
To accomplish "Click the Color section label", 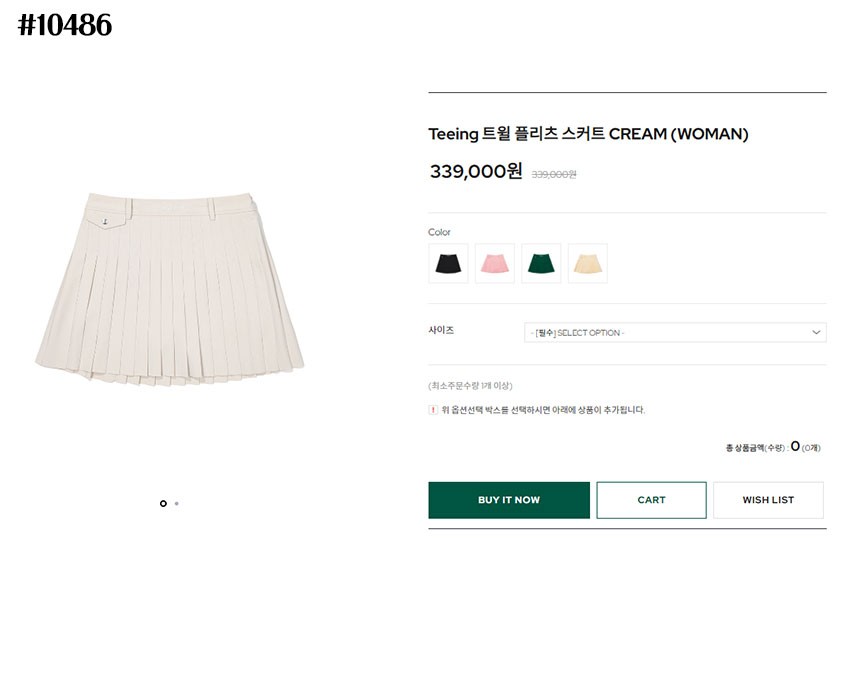I will tap(439, 232).
